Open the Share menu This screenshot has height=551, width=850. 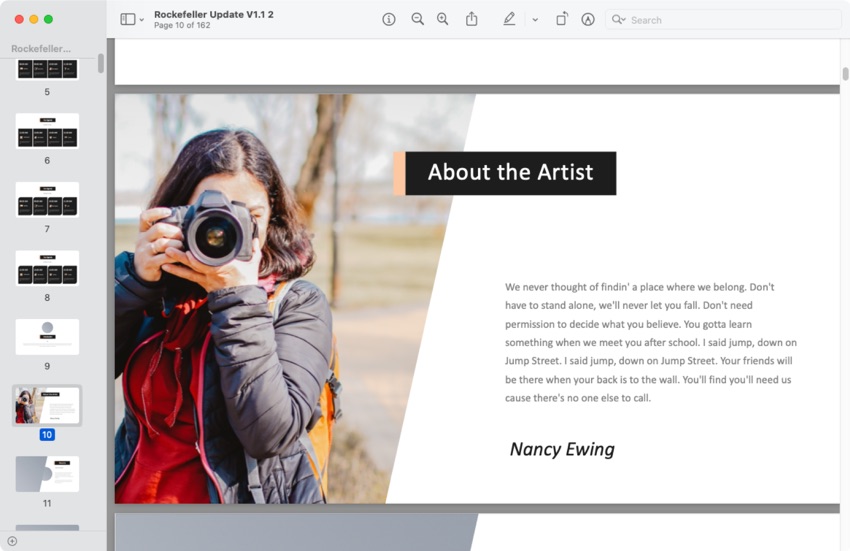pyautogui.click(x=472, y=19)
